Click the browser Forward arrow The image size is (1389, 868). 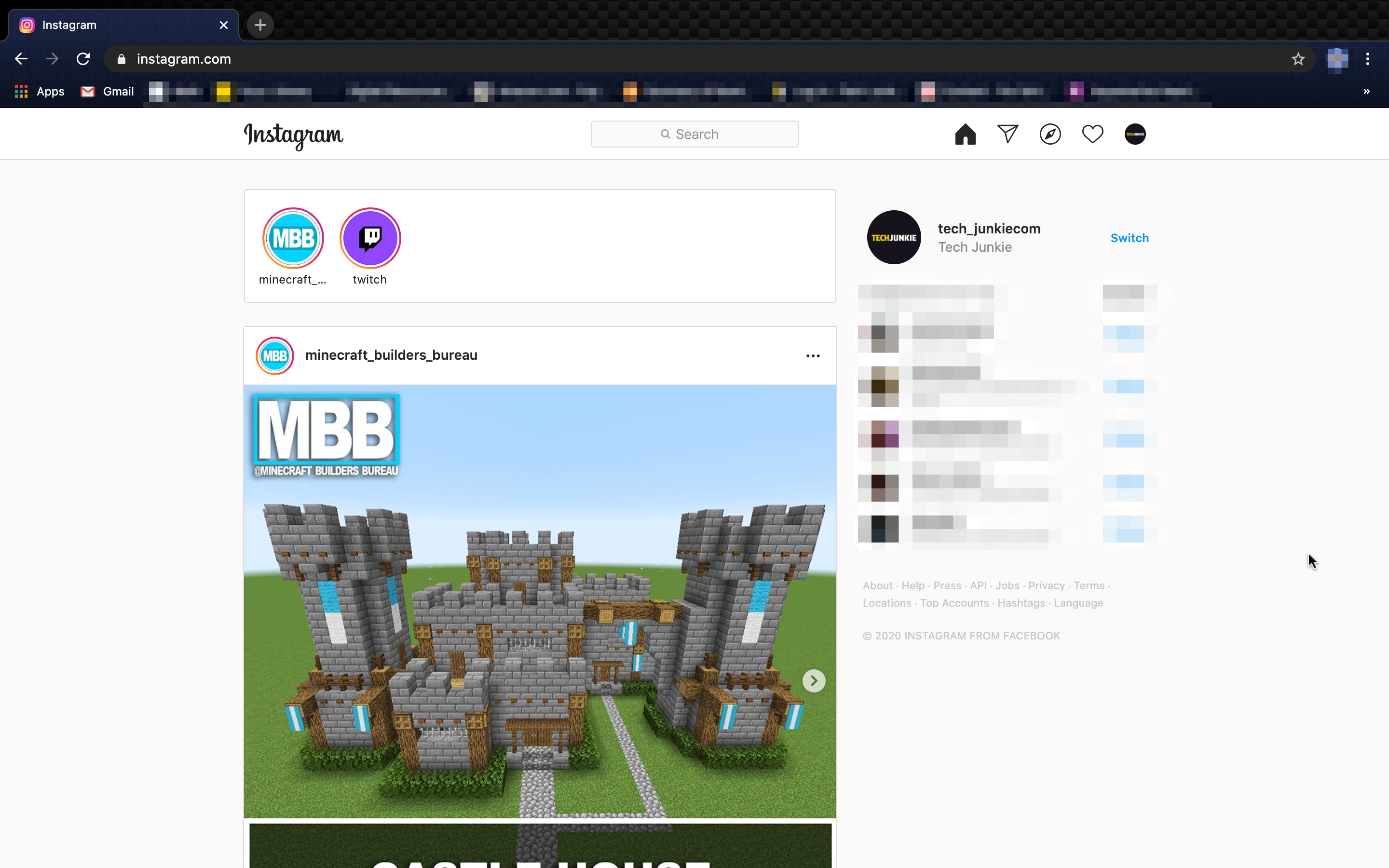pyautogui.click(x=52, y=58)
